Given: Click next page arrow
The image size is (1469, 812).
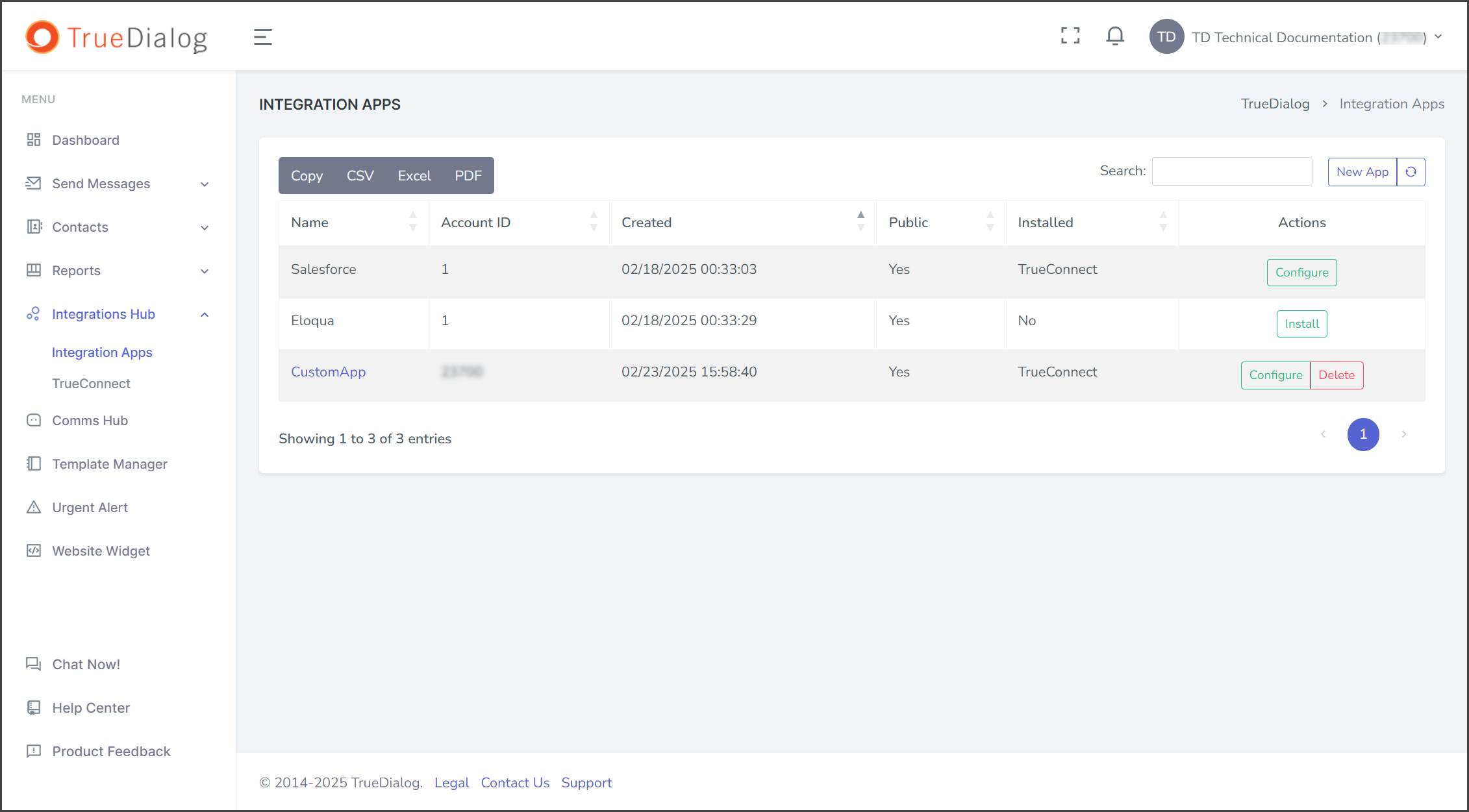Looking at the screenshot, I should coord(1404,434).
